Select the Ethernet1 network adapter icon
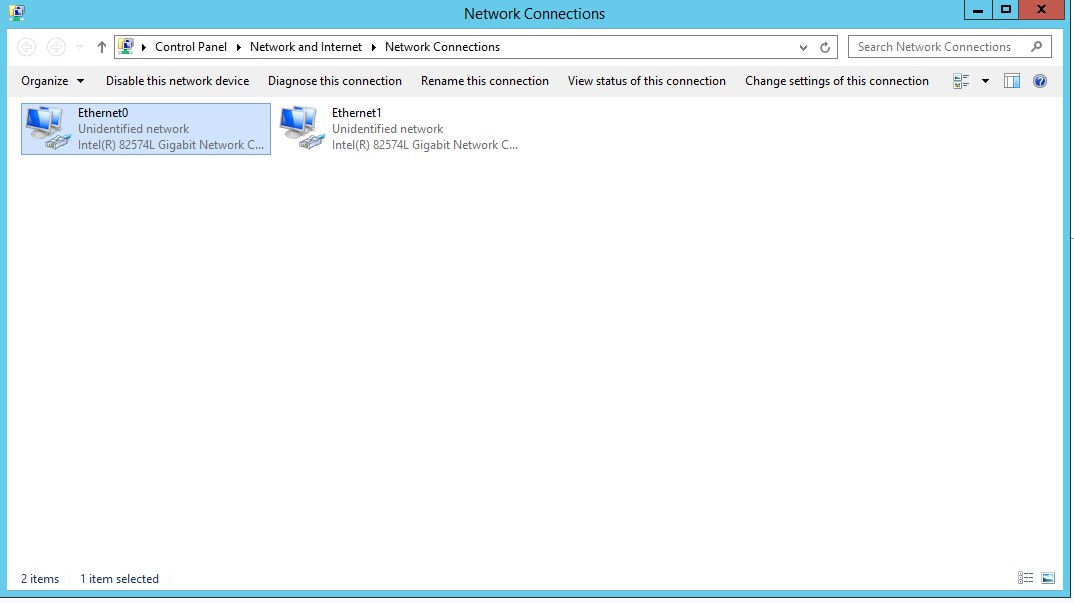1074x603 pixels. (302, 129)
